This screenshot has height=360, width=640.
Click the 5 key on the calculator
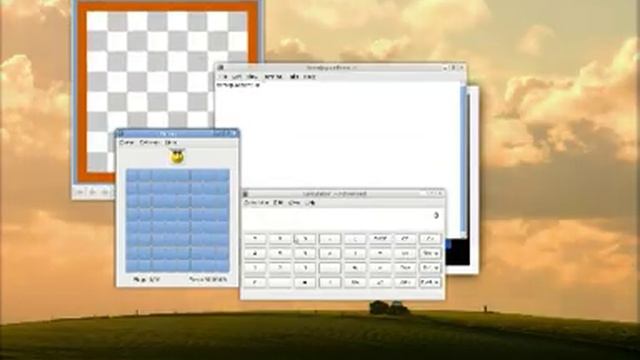tap(280, 253)
